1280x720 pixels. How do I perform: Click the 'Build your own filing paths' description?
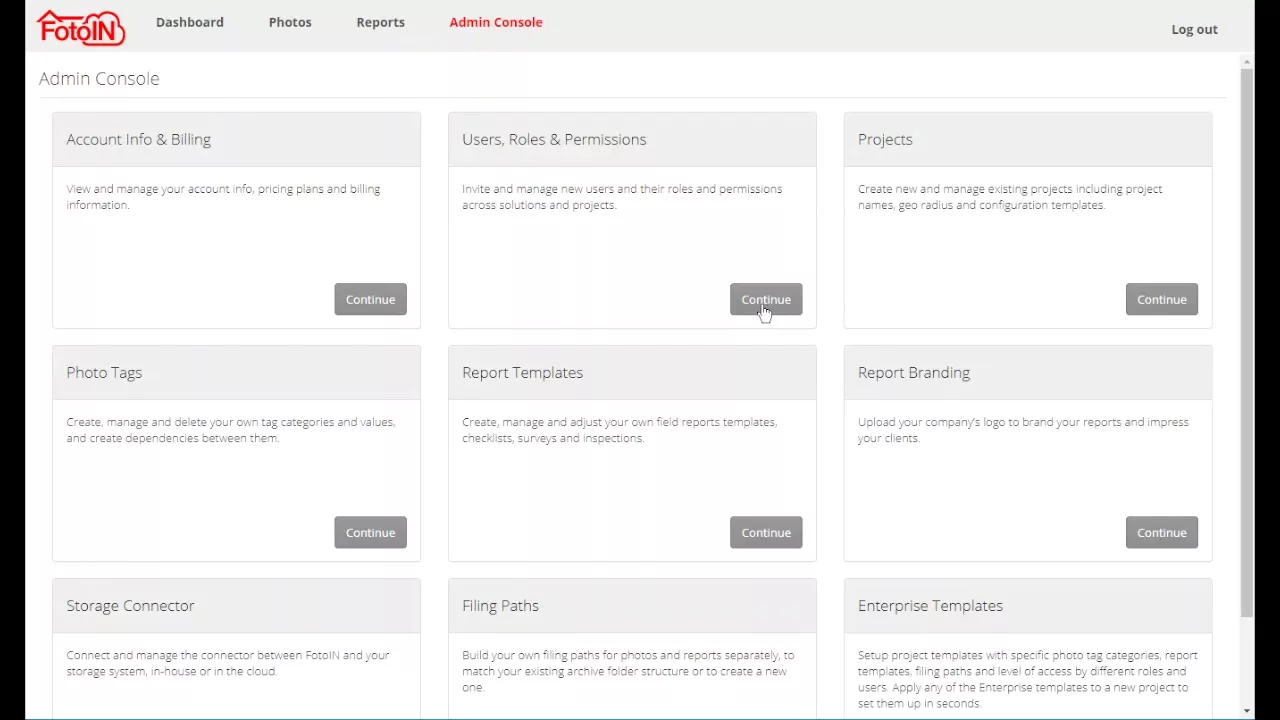pyautogui.click(x=628, y=671)
